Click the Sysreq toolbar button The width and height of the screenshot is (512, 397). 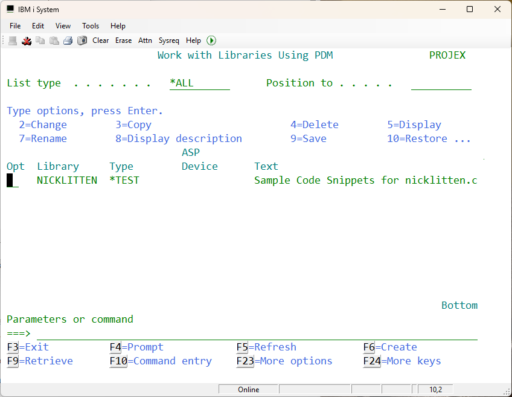[169, 41]
